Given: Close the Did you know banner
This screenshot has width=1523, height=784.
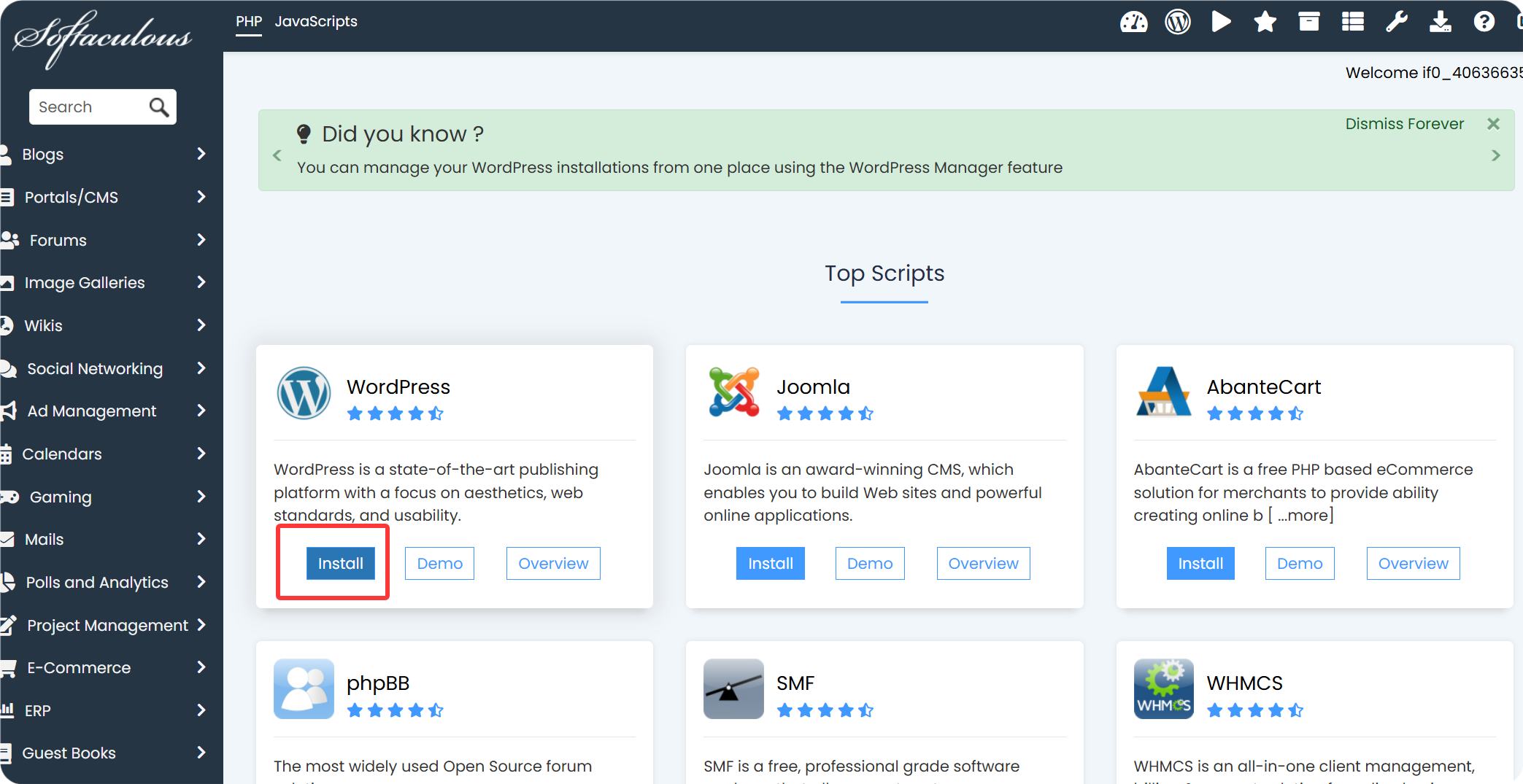Looking at the screenshot, I should click(1493, 124).
